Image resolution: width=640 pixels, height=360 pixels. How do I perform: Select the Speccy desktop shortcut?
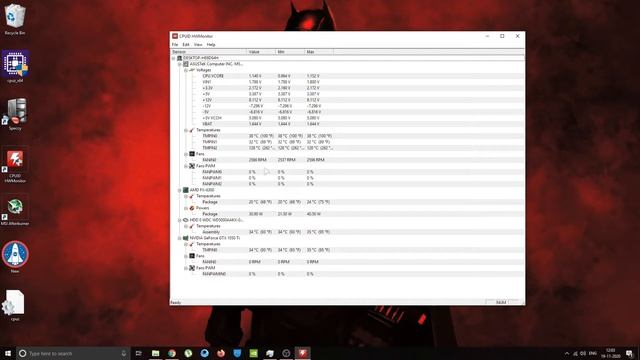(15, 114)
